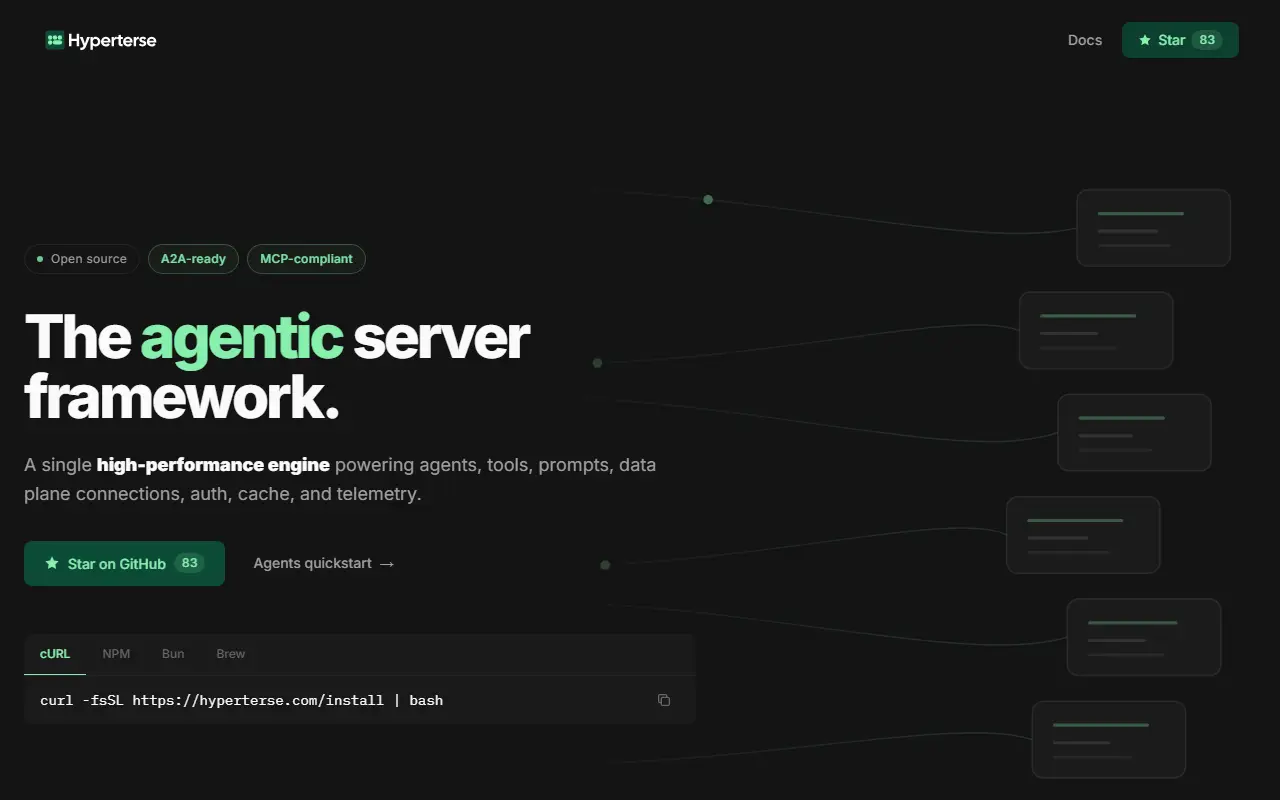Open the Docs link

point(1085,40)
